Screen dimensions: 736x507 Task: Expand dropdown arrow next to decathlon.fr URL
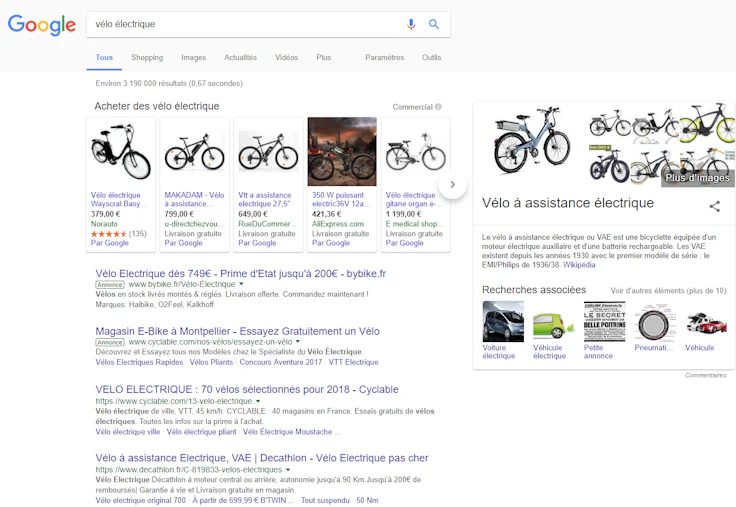(288, 469)
